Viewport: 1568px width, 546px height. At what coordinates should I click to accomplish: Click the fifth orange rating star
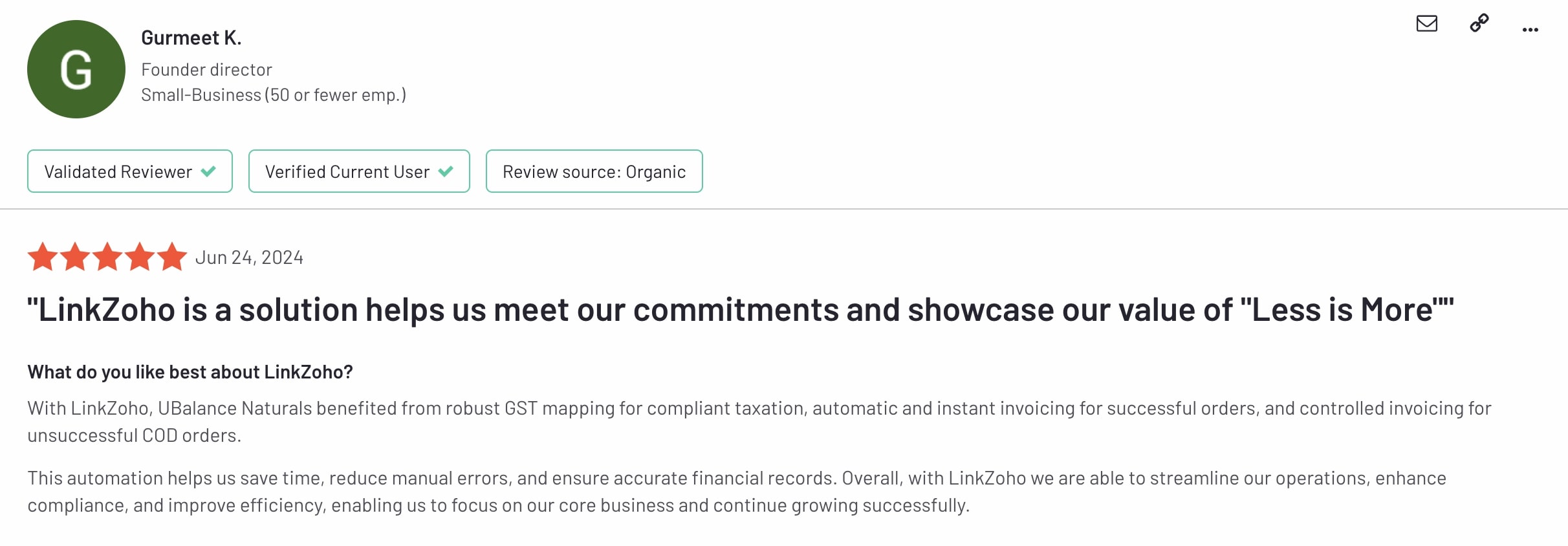[172, 257]
